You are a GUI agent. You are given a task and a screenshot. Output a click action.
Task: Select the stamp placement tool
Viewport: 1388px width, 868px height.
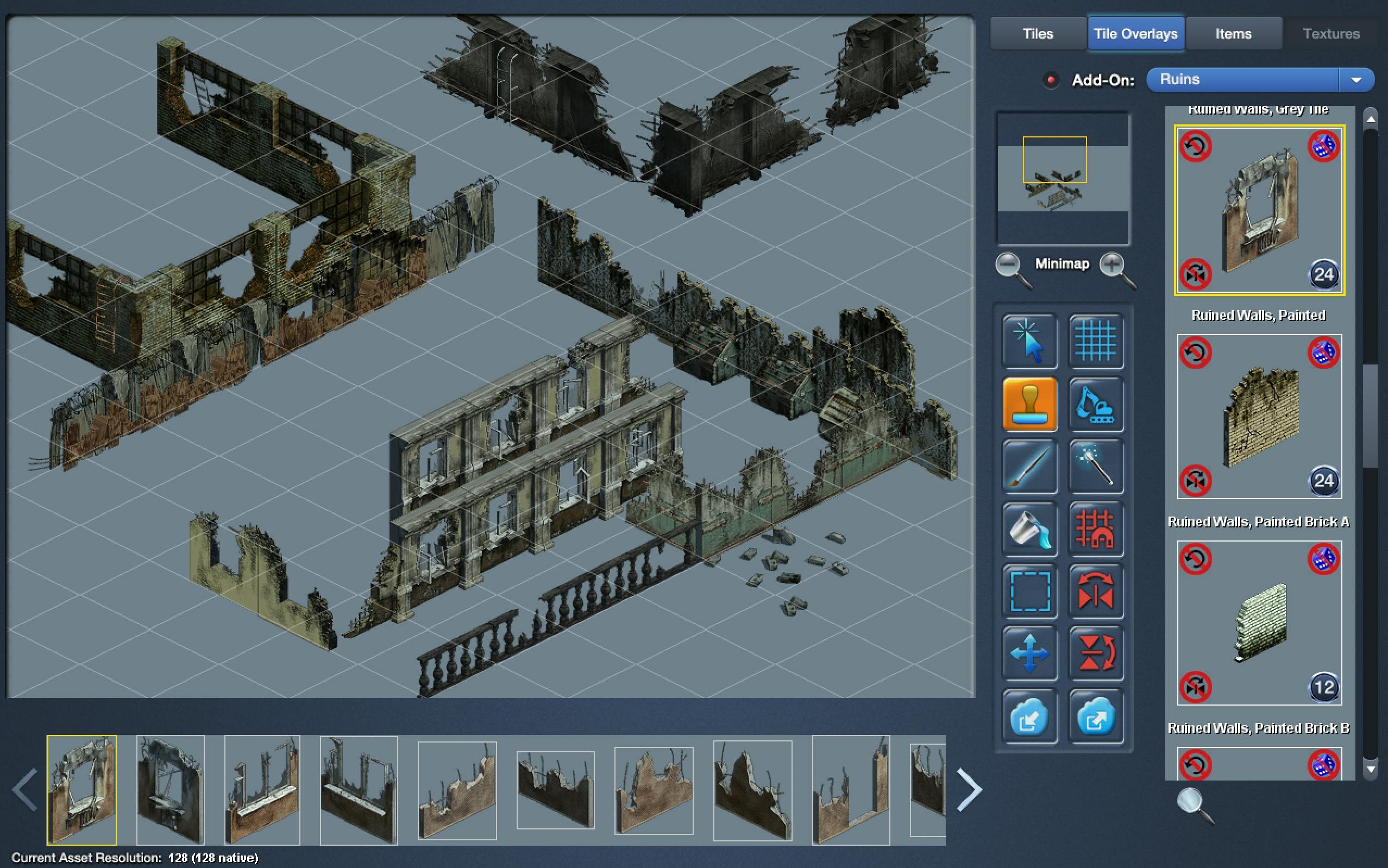click(1029, 404)
